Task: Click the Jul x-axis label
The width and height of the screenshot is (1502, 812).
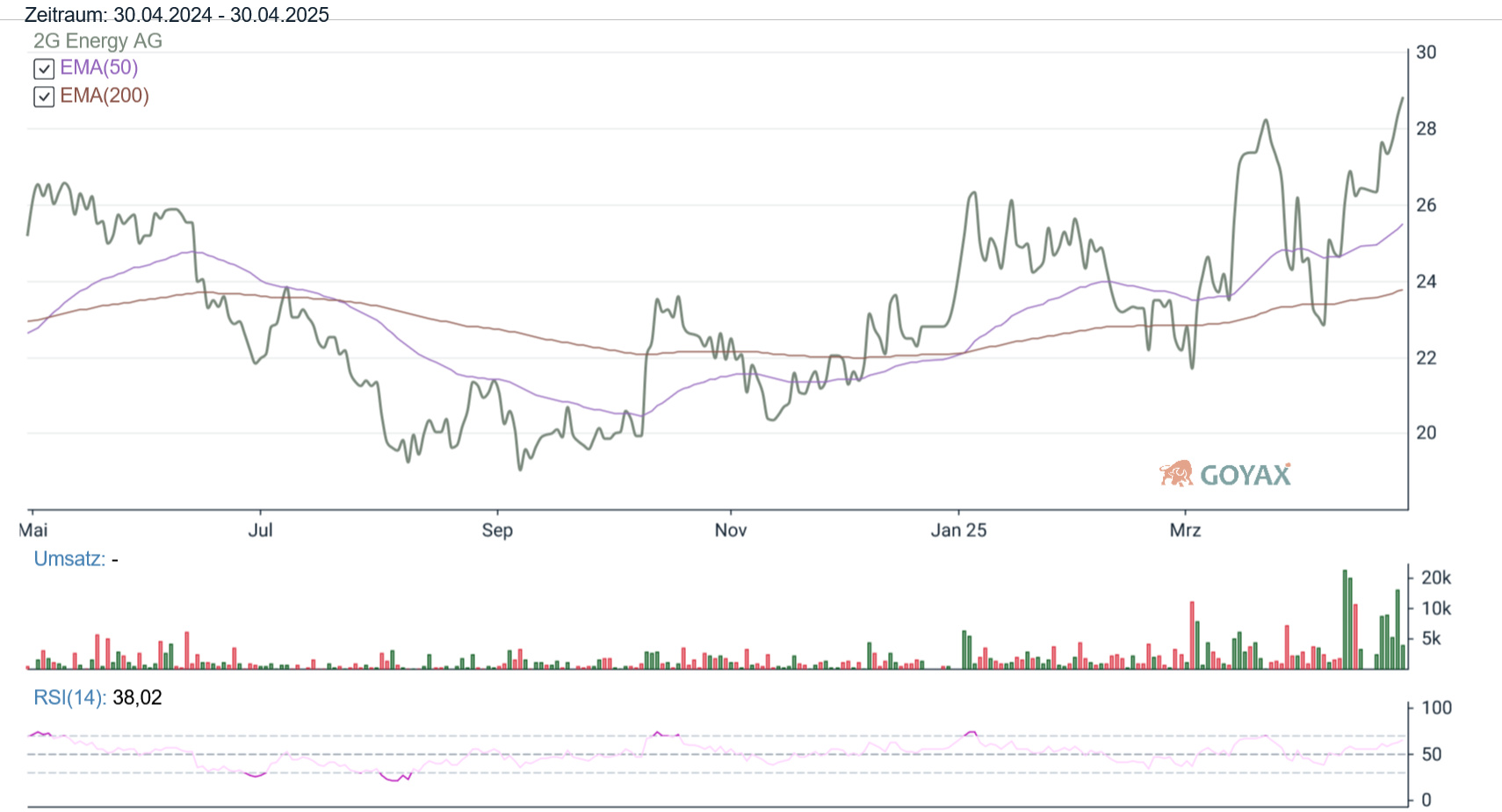Action: click(260, 530)
